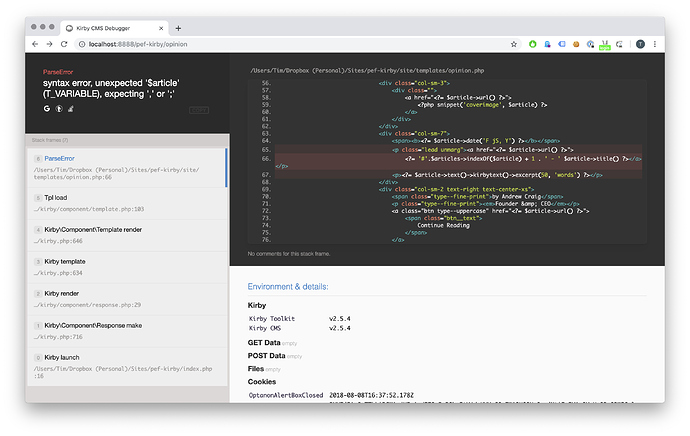Click code line 59 snippet coverimage
The image size is (690, 436).
click(x=482, y=105)
